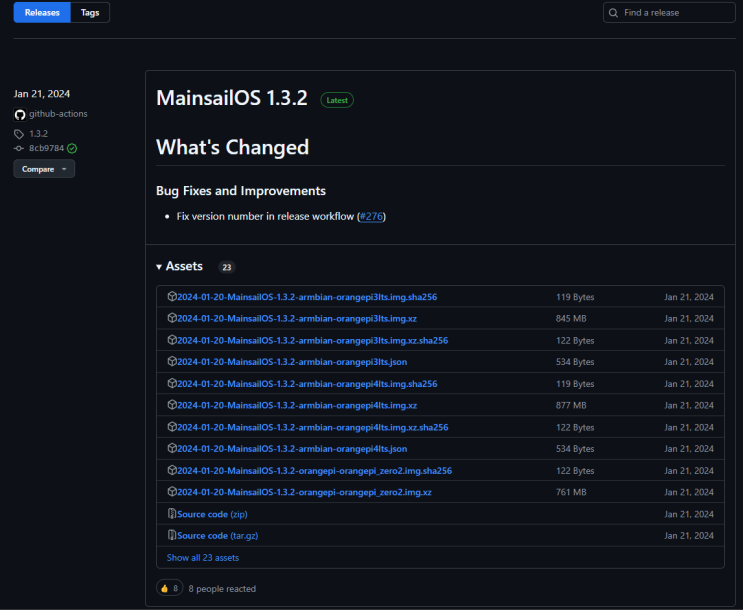
Task: Click the search magnifier icon
Action: click(x=613, y=13)
